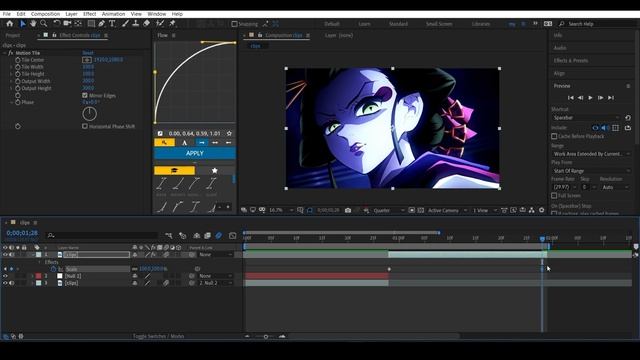The image size is (640, 360).
Task: Select the Unified Camera tool
Action: pos(67,24)
